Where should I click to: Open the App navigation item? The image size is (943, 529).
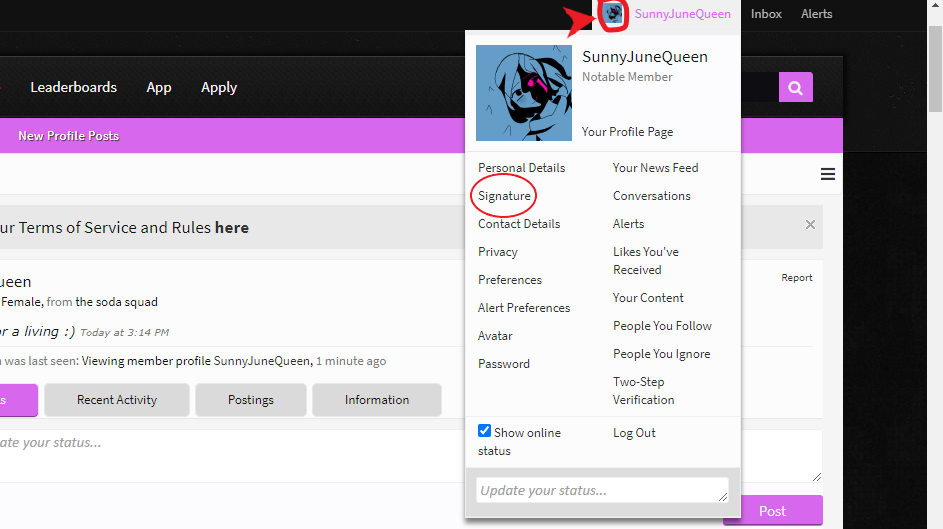click(159, 88)
